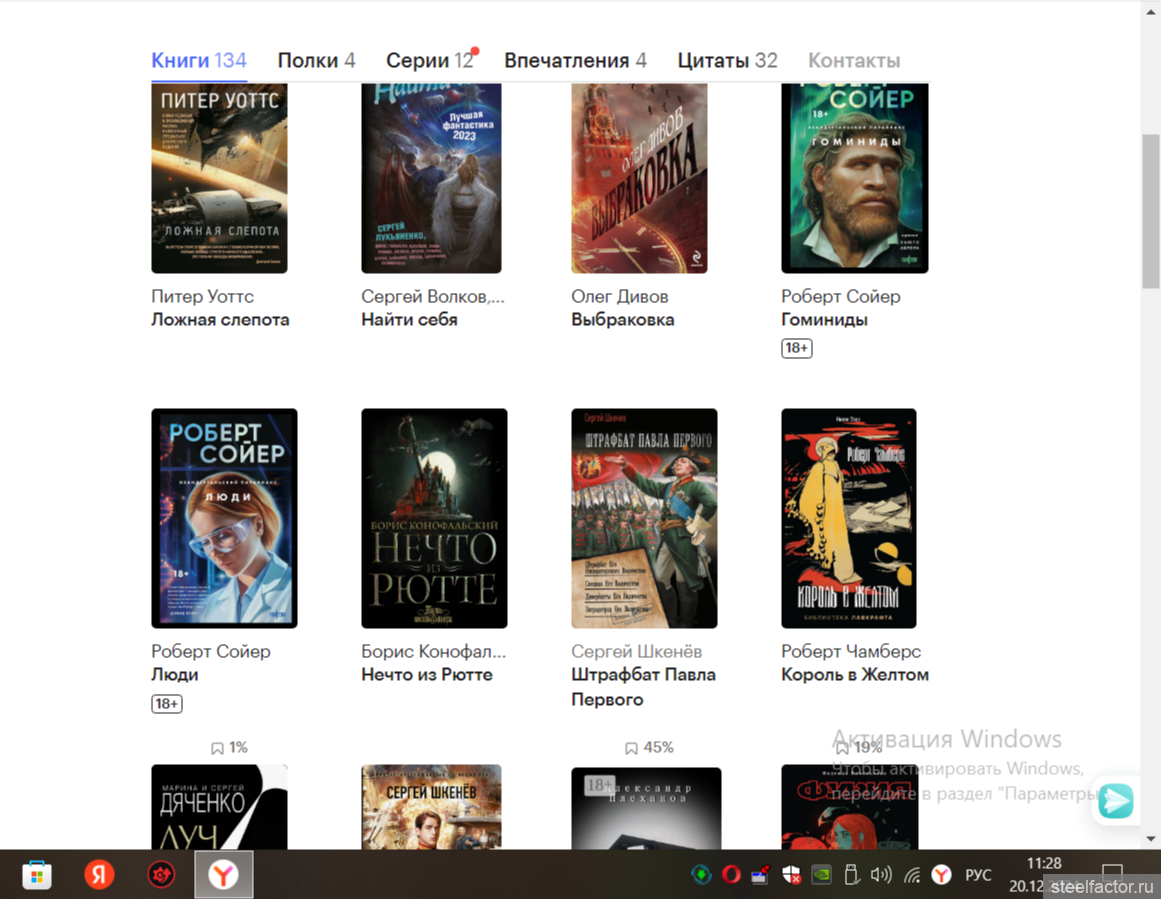
Task: Open the Полки 4 tab
Action: click(316, 61)
